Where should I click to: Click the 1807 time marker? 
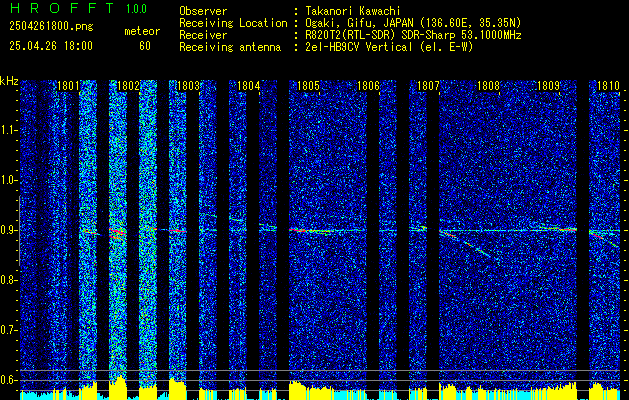coord(428,86)
